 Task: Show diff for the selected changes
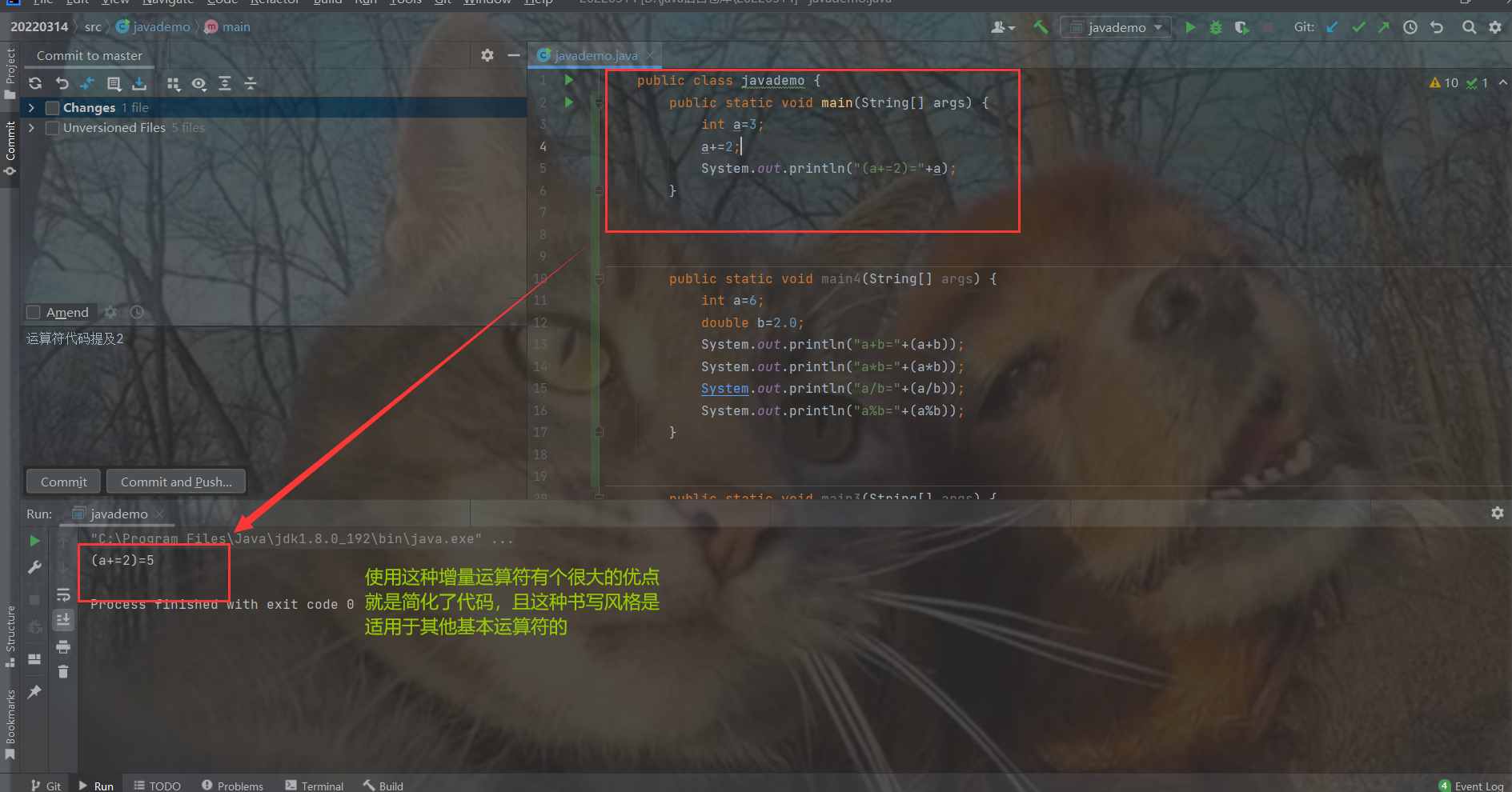click(x=87, y=83)
